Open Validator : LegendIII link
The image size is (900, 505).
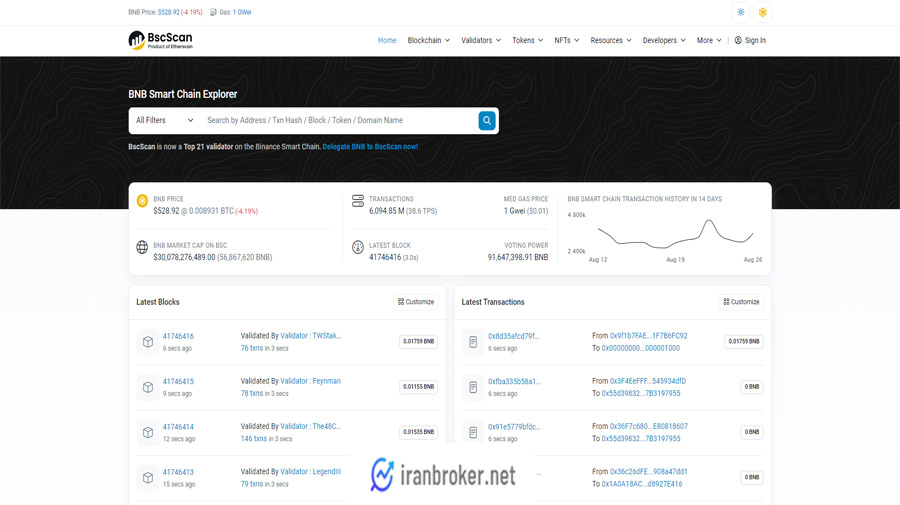click(311, 472)
